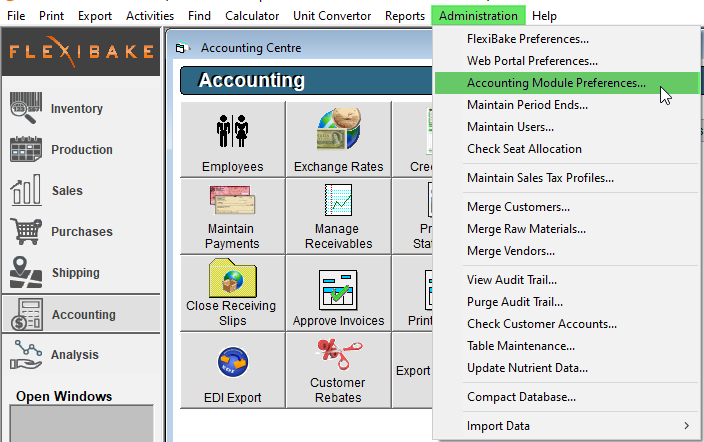704x442 pixels.
Task: Click the Open Windows list box
Action: [x=82, y=423]
